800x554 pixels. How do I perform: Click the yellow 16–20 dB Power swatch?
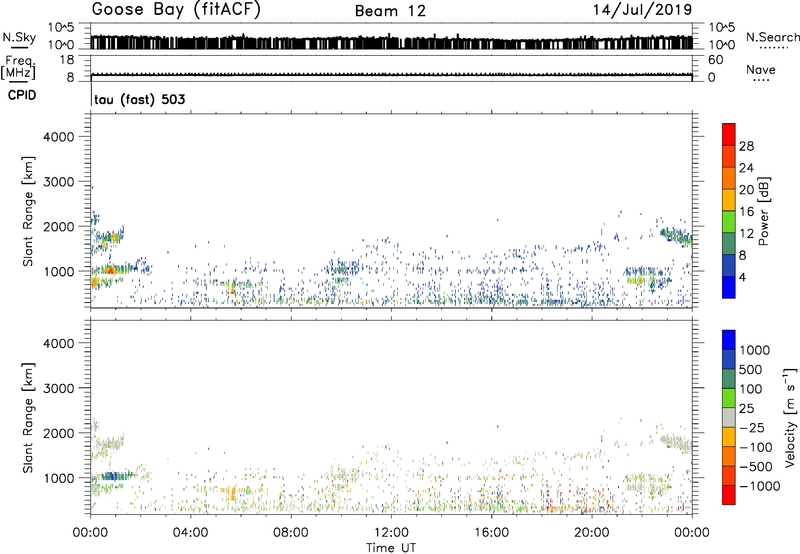click(x=729, y=199)
